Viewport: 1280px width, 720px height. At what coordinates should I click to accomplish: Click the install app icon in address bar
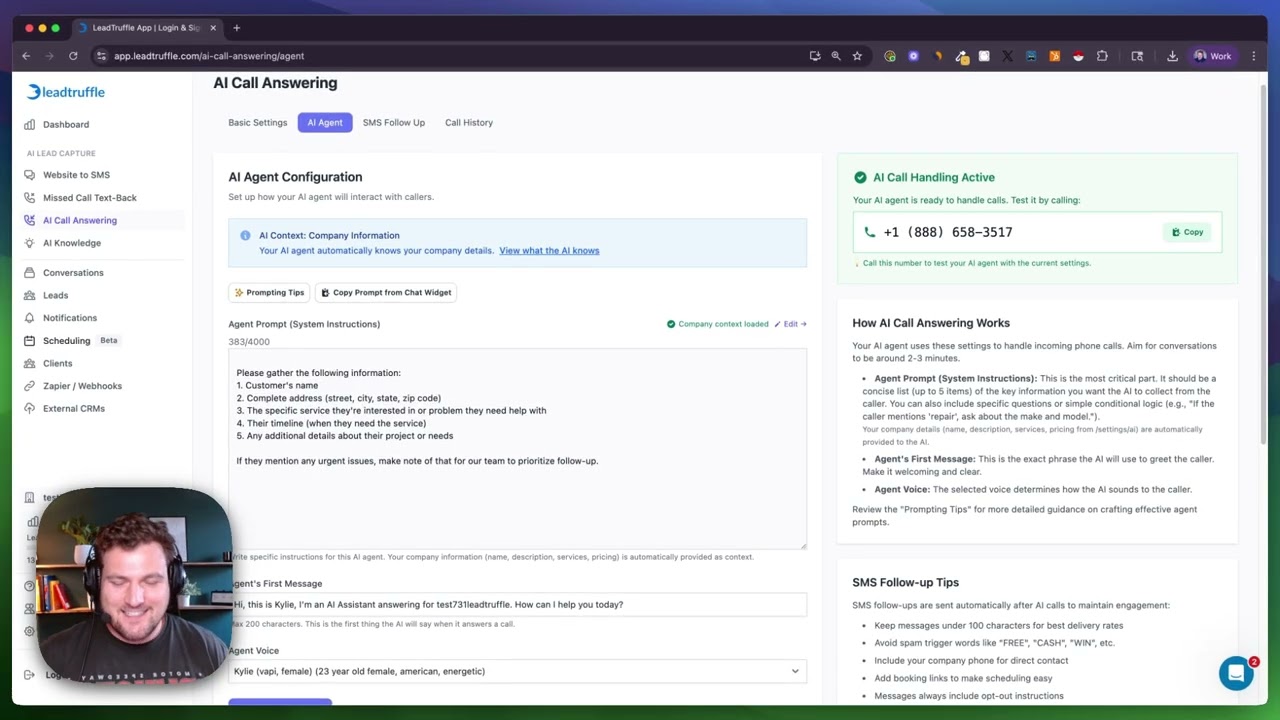815,56
